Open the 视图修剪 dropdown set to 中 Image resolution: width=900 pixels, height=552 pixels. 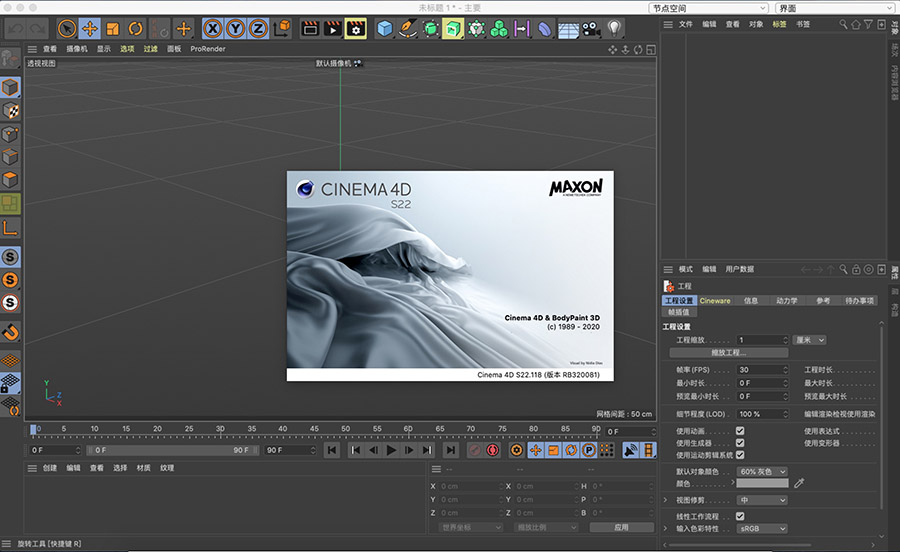(762, 500)
